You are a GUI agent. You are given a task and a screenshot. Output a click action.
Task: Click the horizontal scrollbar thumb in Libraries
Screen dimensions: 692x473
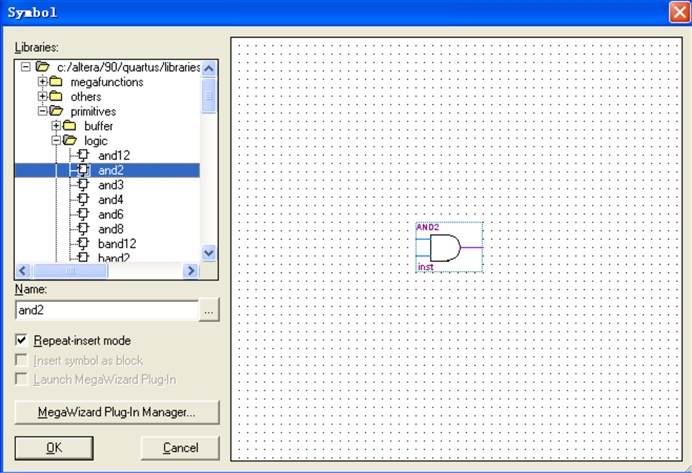[70, 270]
